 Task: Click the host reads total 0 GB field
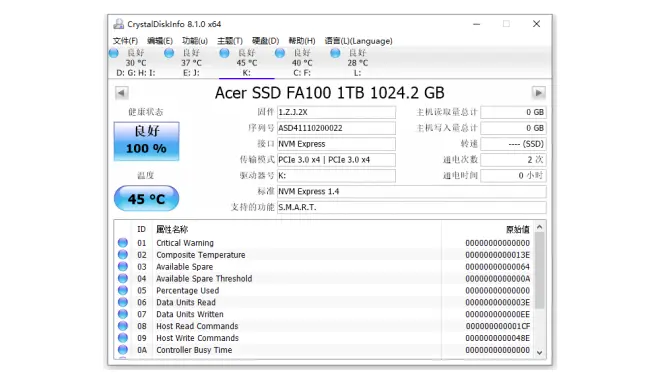point(514,112)
